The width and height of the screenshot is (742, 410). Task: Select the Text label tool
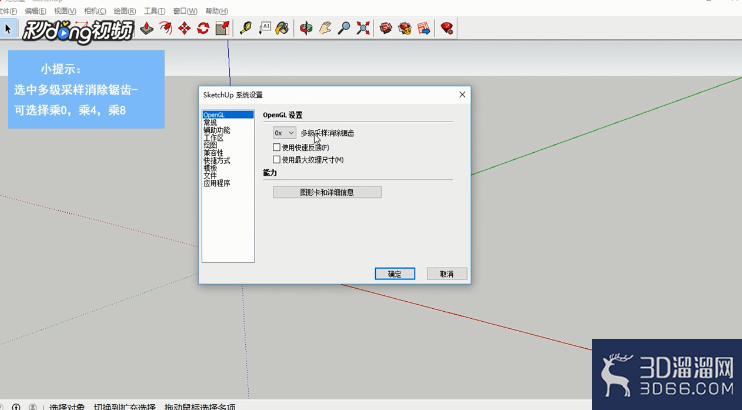[x=265, y=28]
